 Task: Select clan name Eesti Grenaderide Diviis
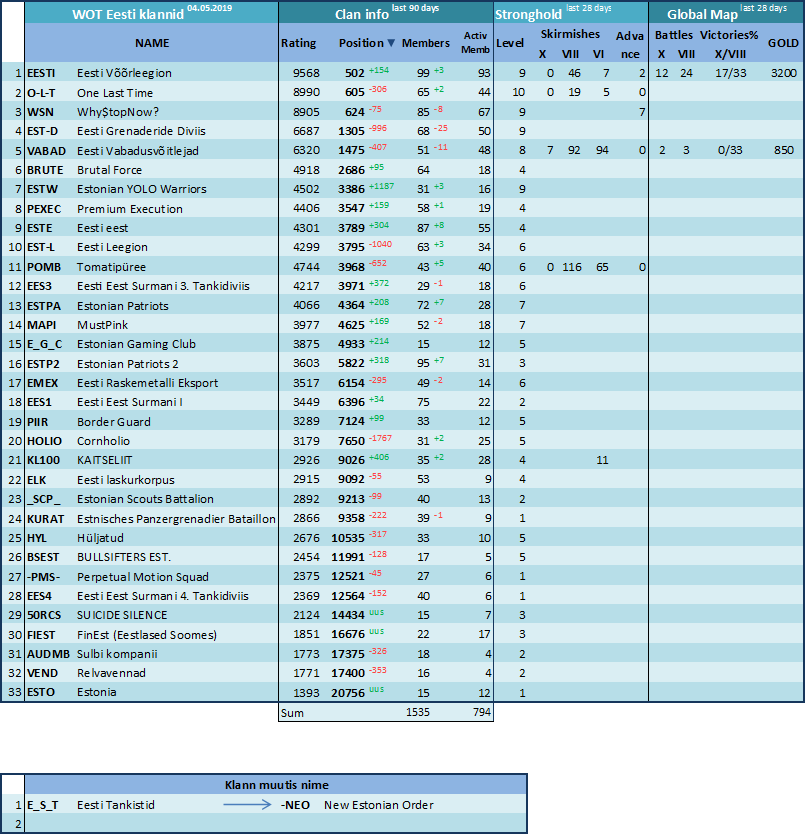click(x=142, y=131)
